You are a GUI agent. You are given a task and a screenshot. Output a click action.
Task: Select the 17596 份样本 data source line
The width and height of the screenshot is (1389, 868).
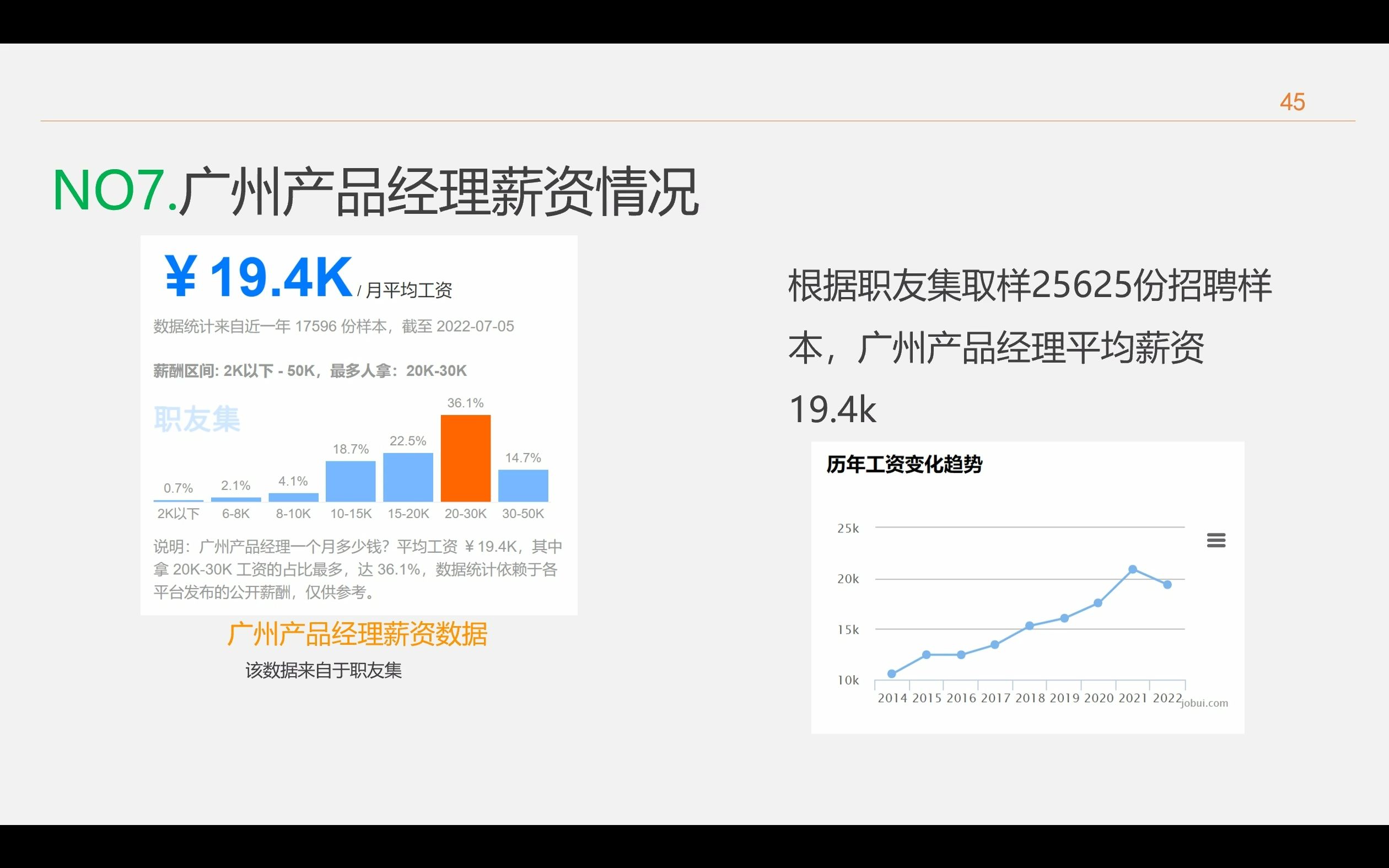pos(333,326)
